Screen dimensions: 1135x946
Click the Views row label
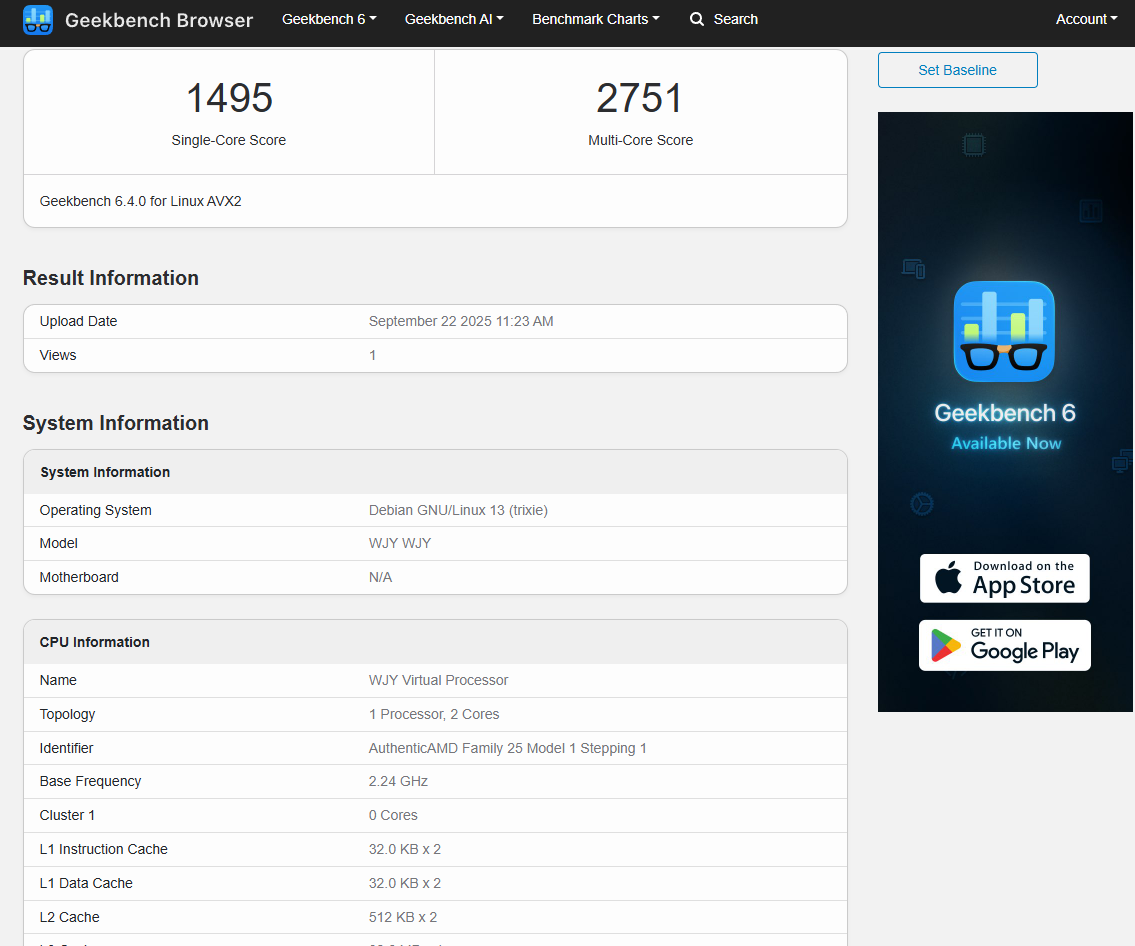click(58, 355)
